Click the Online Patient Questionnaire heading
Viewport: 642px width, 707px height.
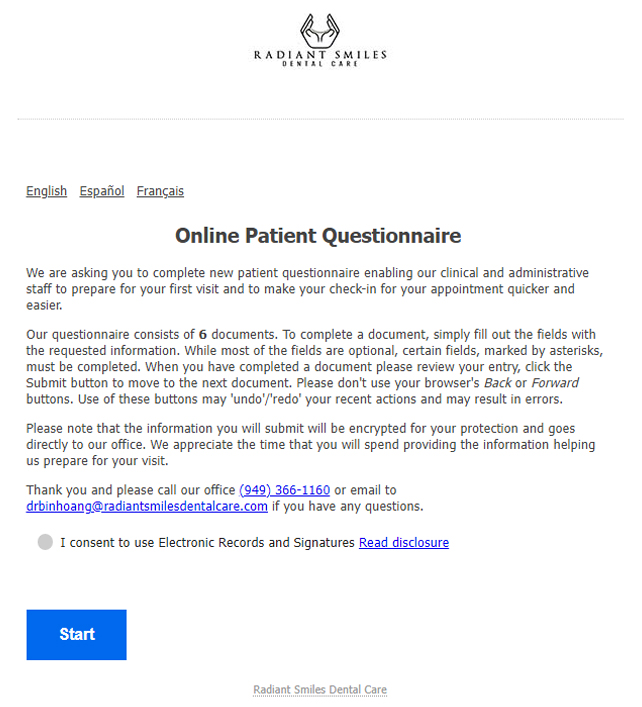(318, 236)
